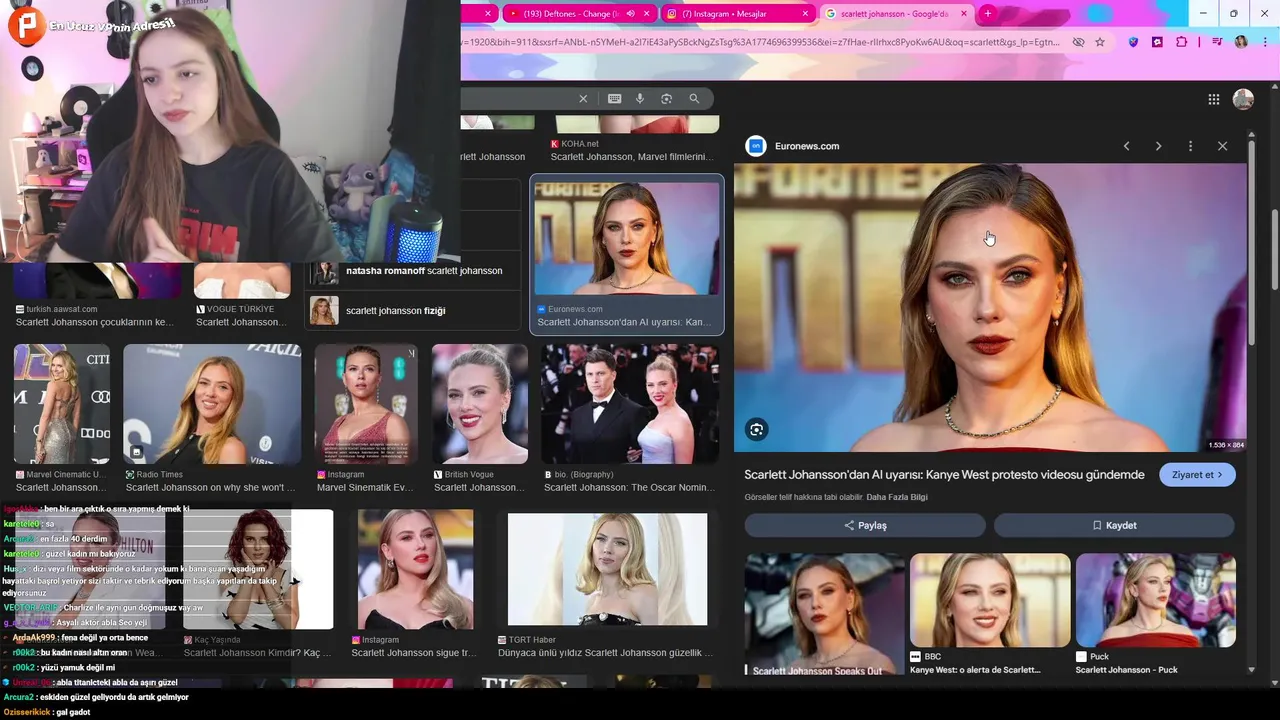Open the Daha Fazla Bilgi link
1280x720 pixels.
[897, 497]
